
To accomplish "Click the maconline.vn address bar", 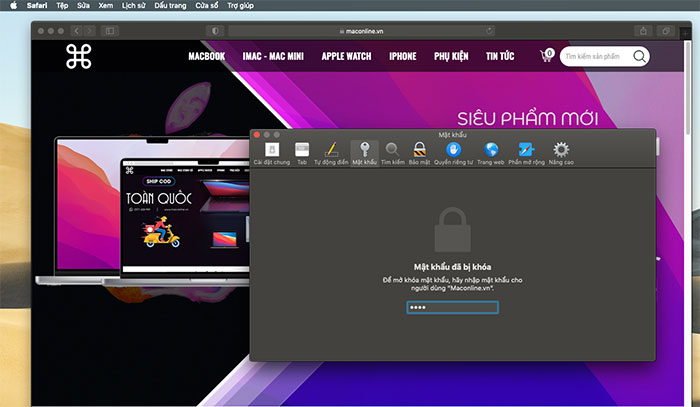I will tap(361, 31).
